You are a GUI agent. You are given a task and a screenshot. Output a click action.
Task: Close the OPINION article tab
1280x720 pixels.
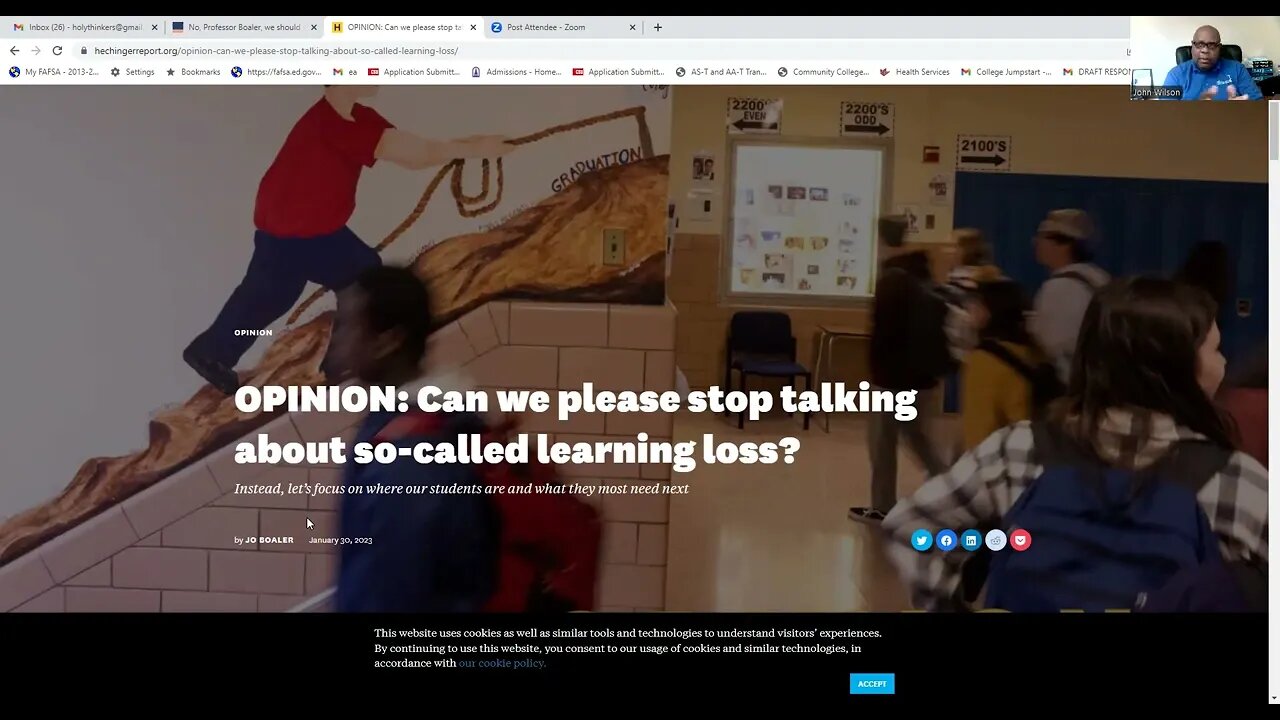click(x=473, y=27)
